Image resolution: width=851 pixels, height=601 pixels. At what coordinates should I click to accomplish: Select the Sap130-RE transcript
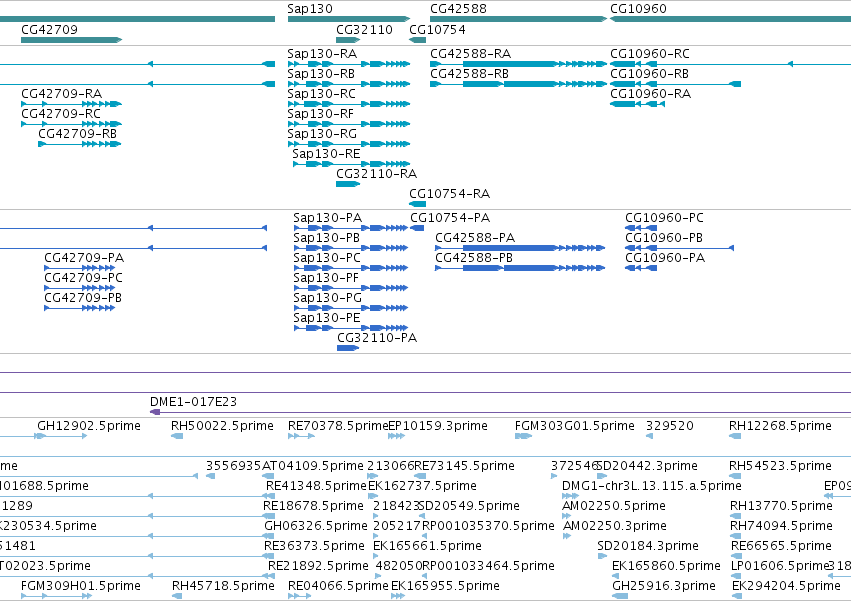(351, 164)
